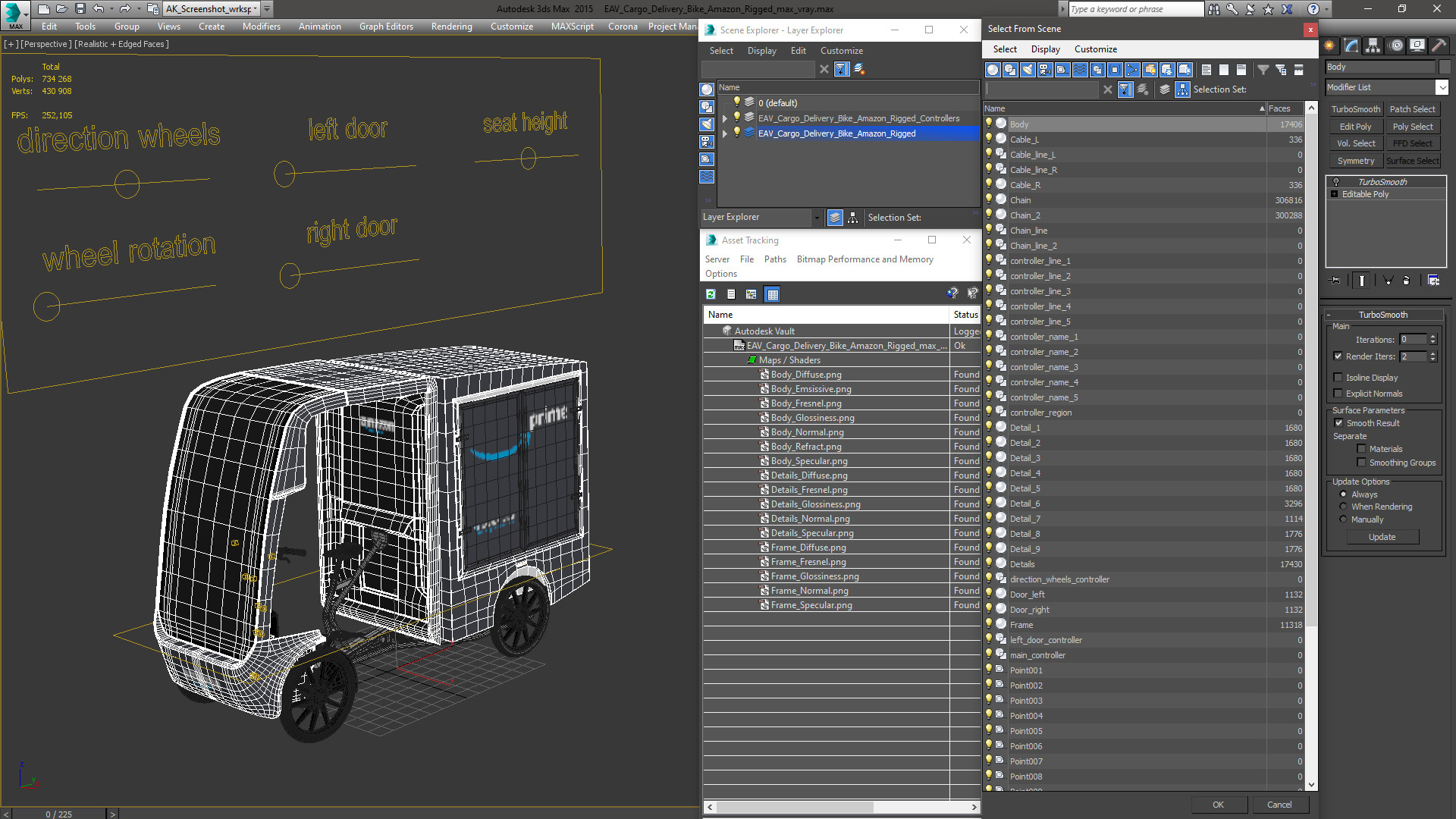Switch Asset Tracking to table view icon
1456x819 pixels.
(x=772, y=294)
